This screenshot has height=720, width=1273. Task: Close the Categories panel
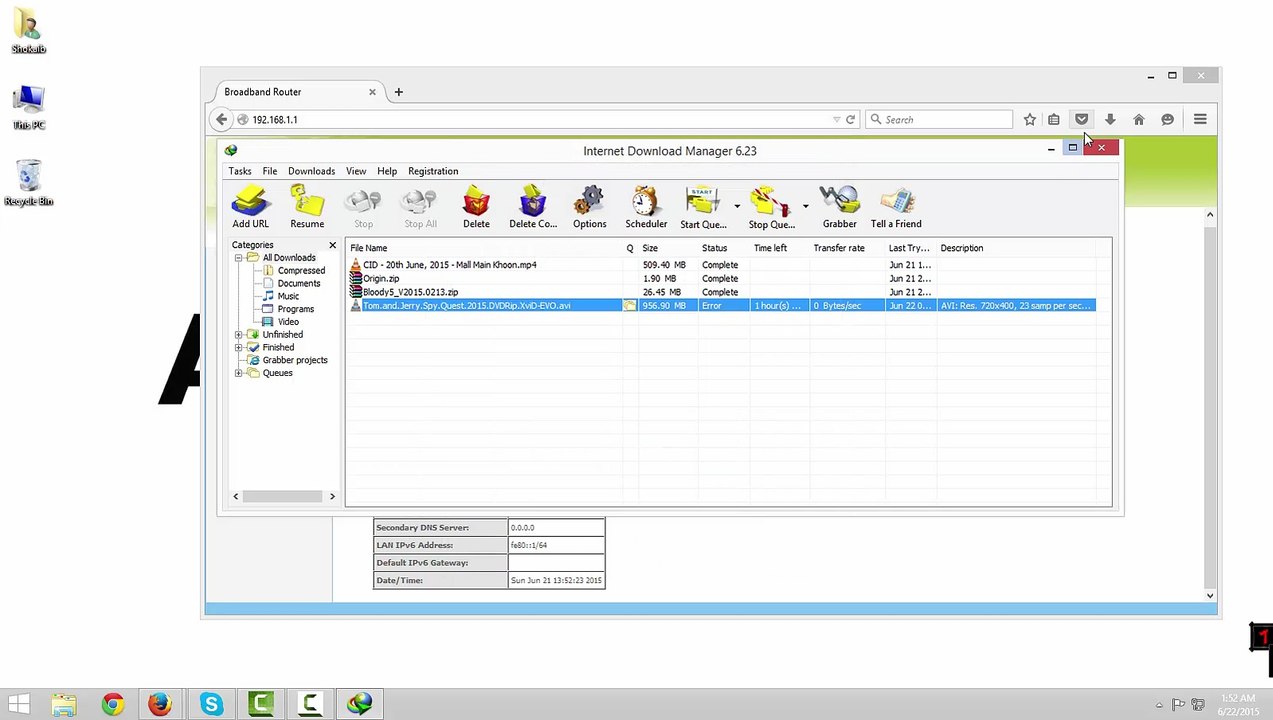point(333,245)
